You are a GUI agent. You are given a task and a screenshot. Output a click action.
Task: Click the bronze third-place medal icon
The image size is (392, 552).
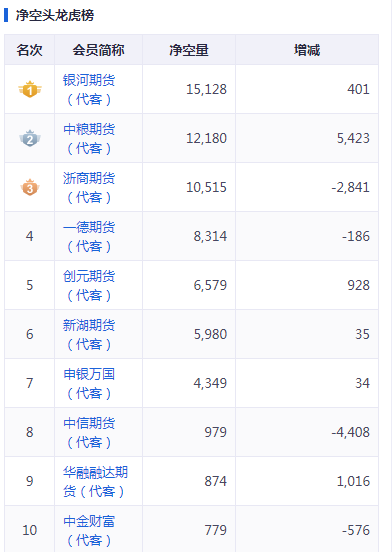[30, 187]
